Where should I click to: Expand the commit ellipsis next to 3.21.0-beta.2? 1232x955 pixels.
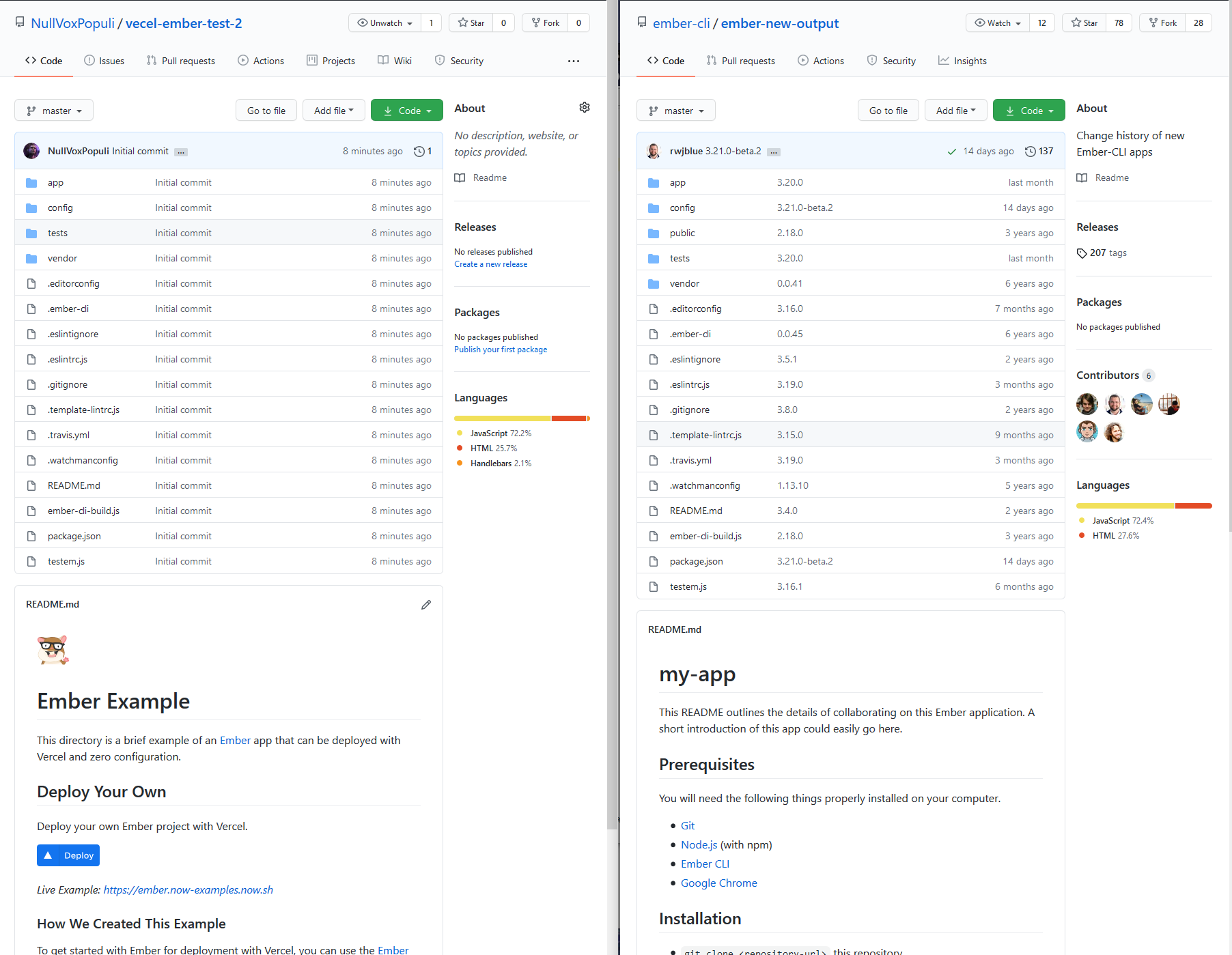(x=774, y=152)
